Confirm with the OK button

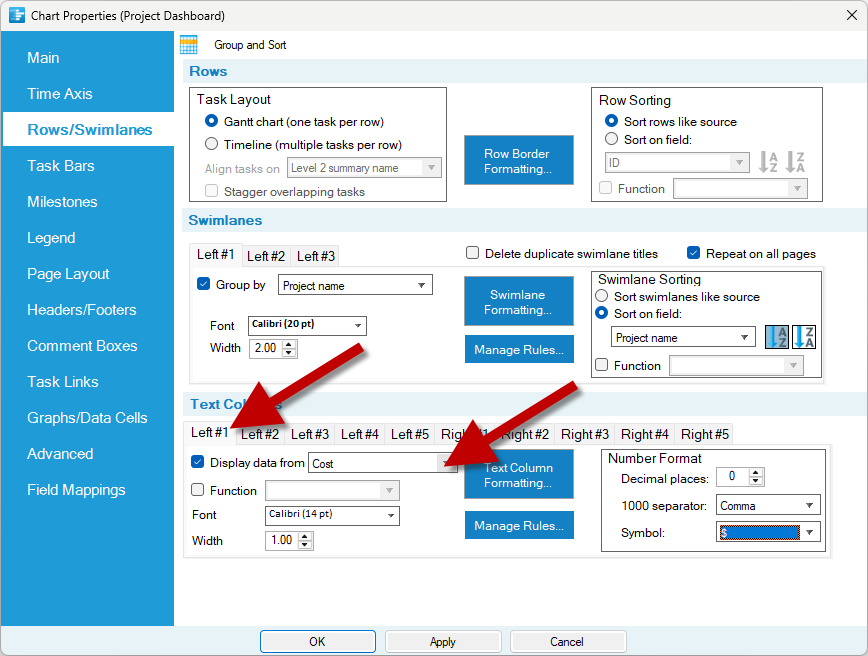pos(318,642)
